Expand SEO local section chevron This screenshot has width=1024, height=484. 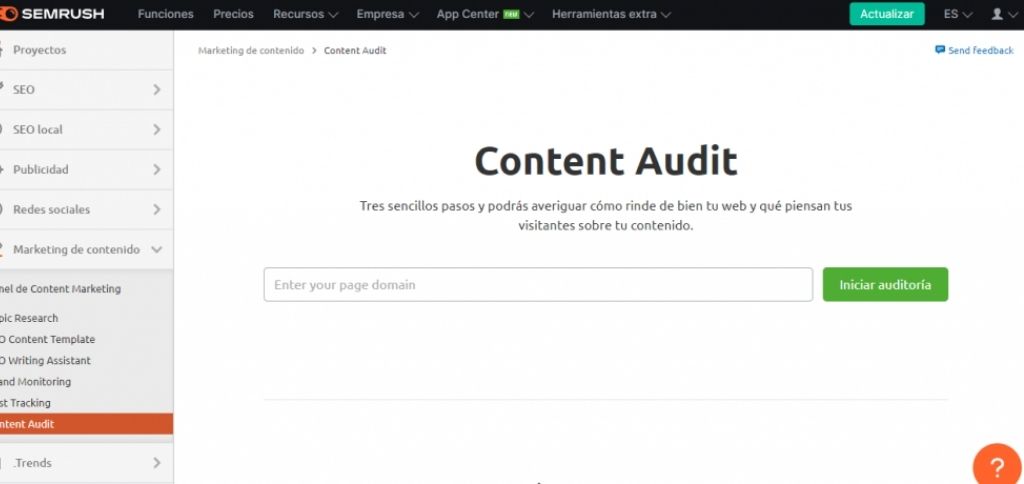coord(157,129)
